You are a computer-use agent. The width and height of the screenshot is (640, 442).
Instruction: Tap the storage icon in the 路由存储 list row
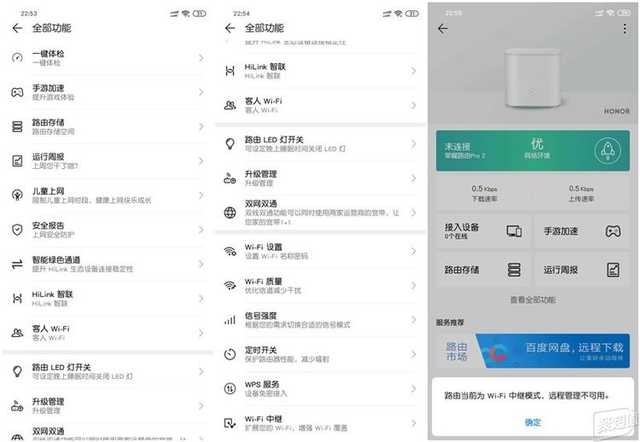tap(17, 127)
